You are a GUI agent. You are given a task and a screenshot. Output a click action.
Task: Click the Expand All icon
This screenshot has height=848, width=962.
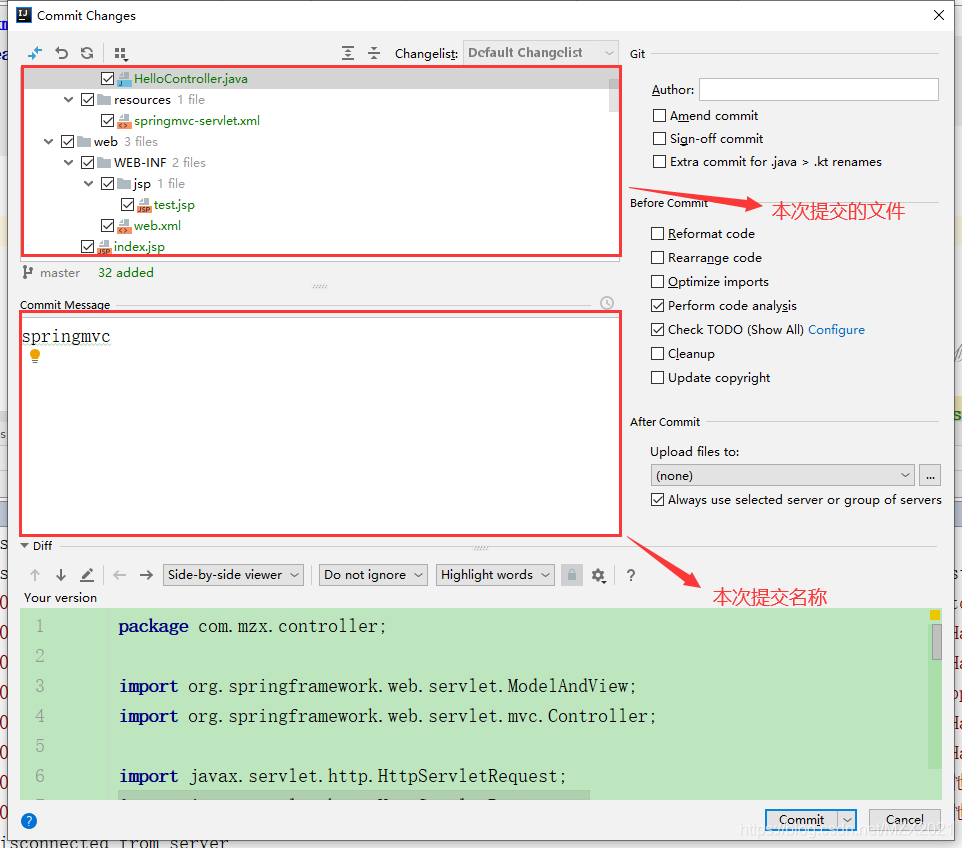pyautogui.click(x=348, y=53)
